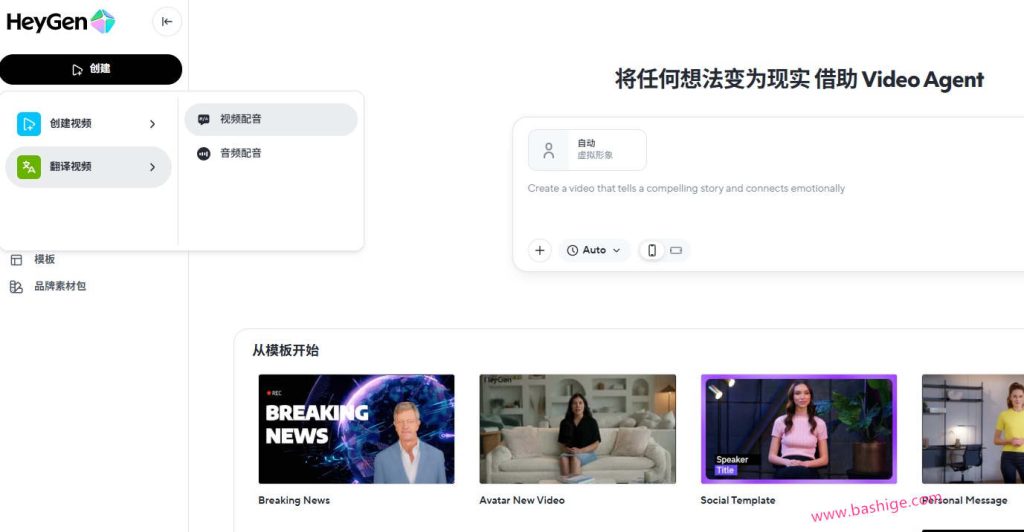Open the Breaking News template thumbnail
Viewport: 1024px width, 532px height.
coord(357,429)
